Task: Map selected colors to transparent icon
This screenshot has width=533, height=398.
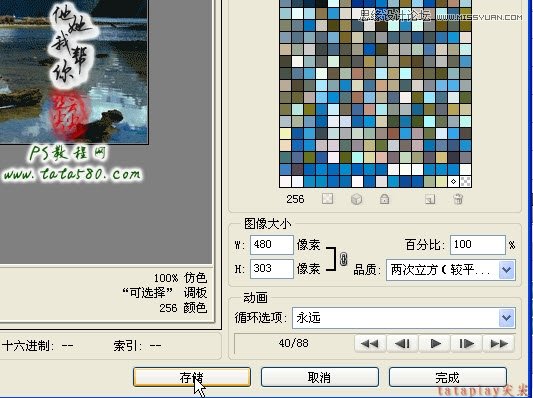Action: [327, 199]
